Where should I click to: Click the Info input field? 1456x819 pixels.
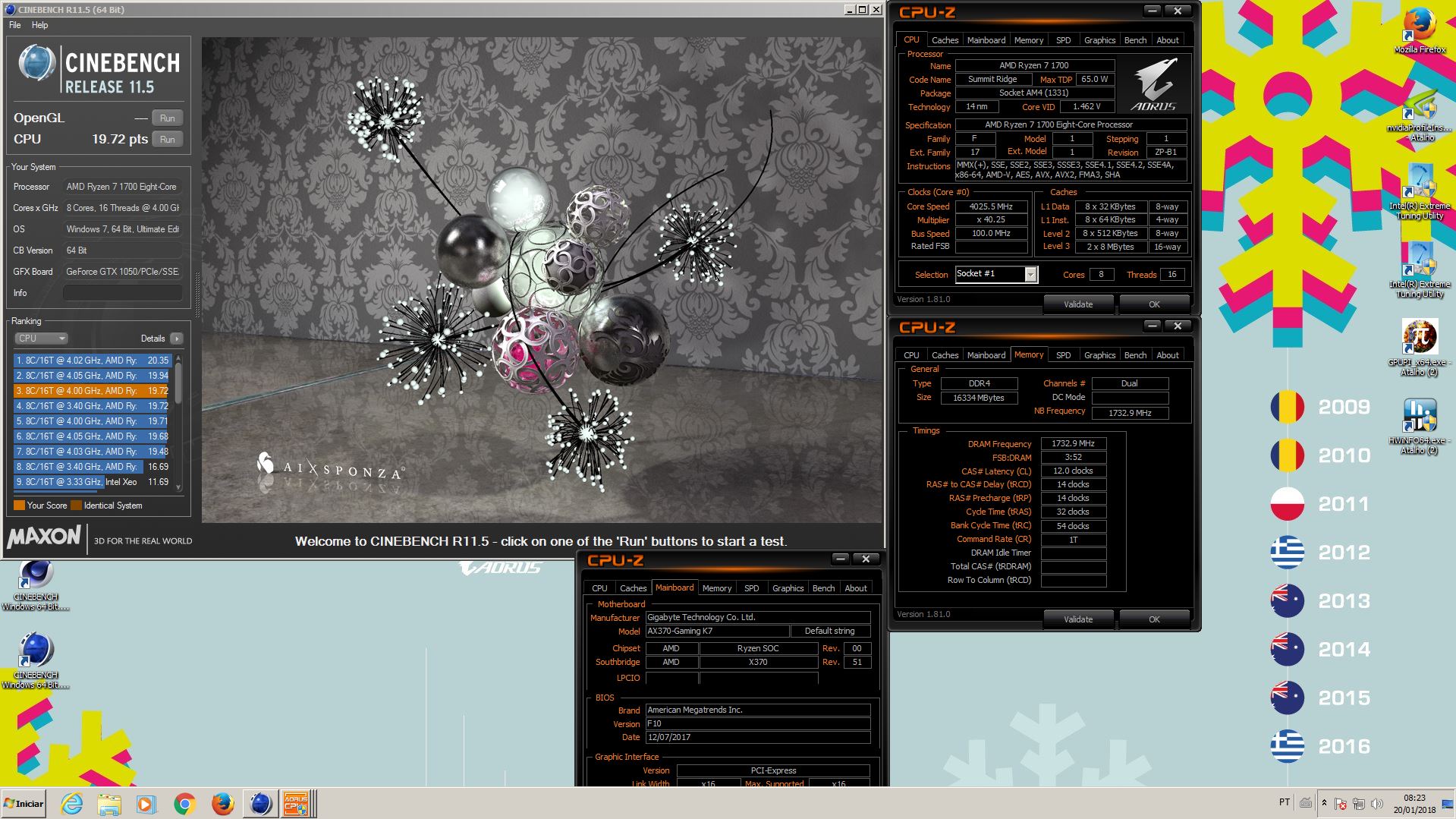(122, 293)
